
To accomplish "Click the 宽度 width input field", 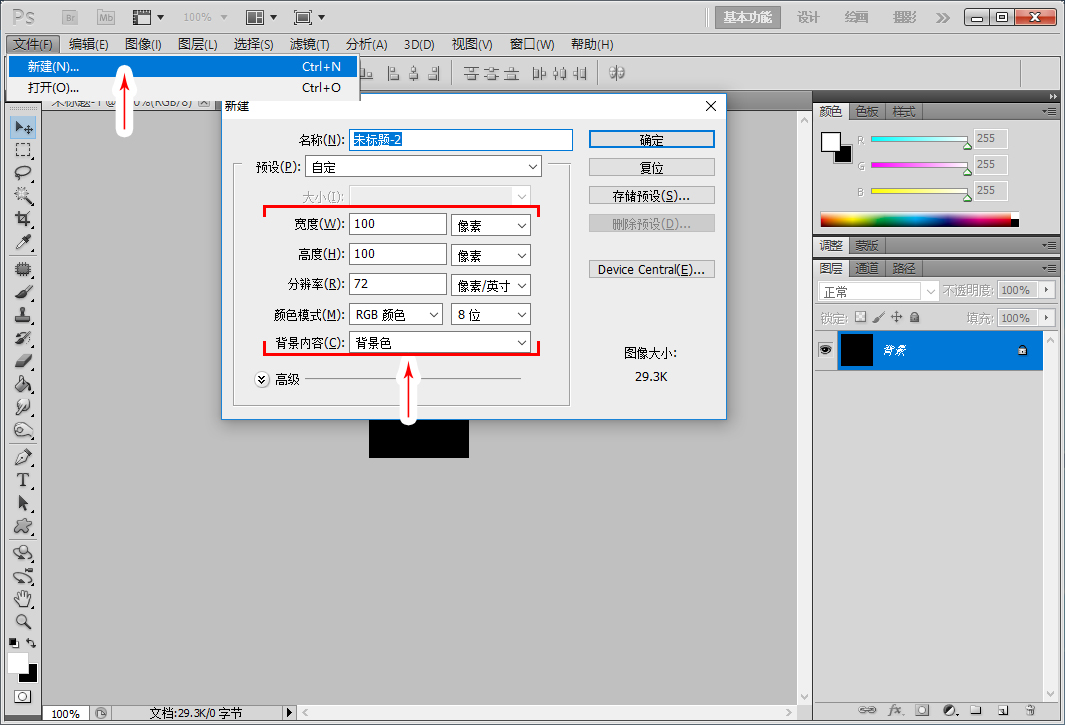I will pyautogui.click(x=397, y=224).
